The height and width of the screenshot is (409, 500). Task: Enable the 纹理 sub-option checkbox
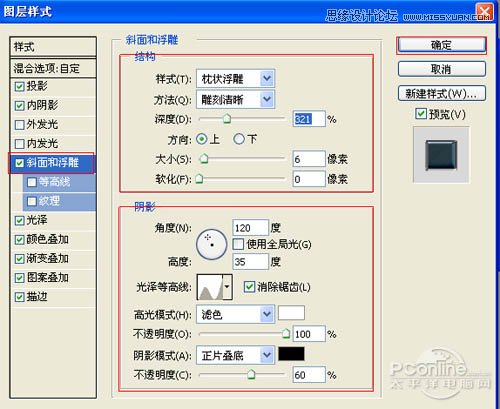click(x=32, y=201)
